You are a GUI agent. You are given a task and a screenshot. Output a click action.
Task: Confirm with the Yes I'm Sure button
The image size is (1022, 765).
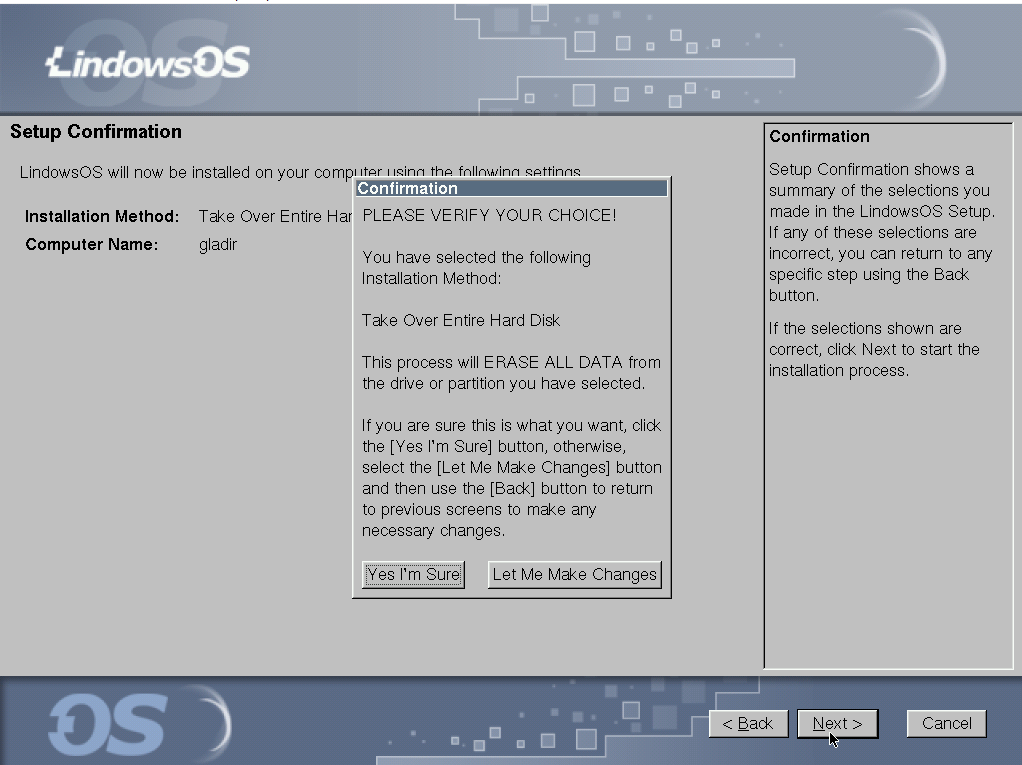413,574
